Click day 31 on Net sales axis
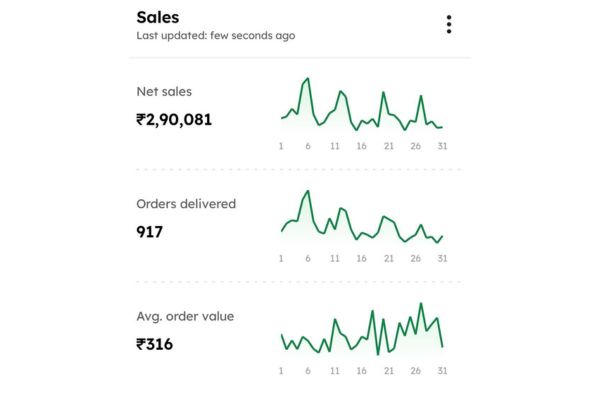This screenshot has height=400, width=600. coord(441,146)
